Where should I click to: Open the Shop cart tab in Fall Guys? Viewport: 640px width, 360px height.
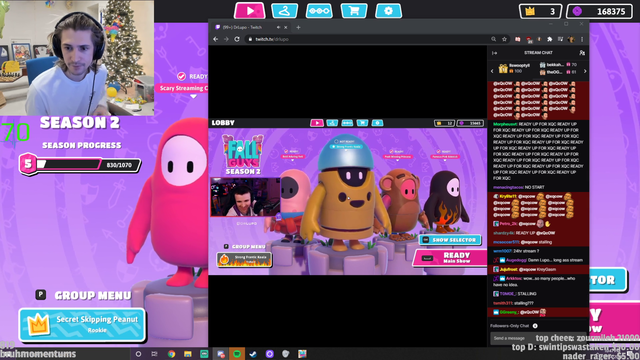[353, 11]
